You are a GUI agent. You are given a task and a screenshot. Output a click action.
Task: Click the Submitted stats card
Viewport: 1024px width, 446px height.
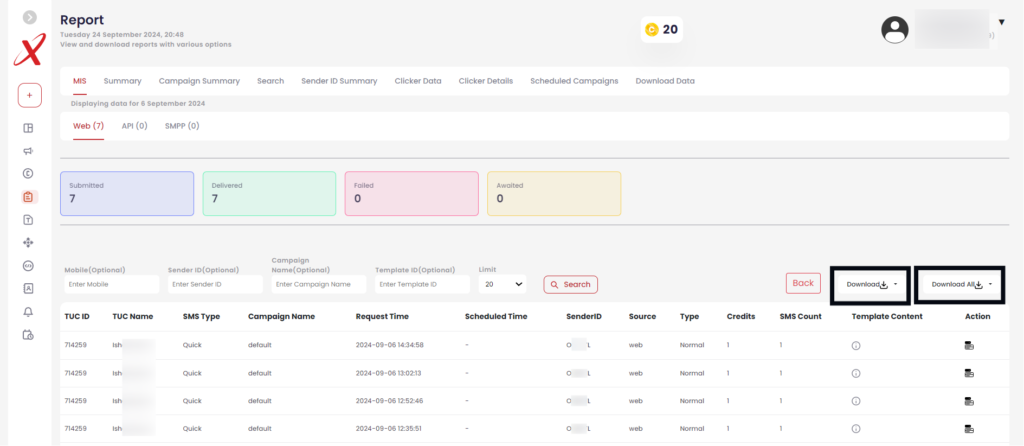pyautogui.click(x=127, y=193)
